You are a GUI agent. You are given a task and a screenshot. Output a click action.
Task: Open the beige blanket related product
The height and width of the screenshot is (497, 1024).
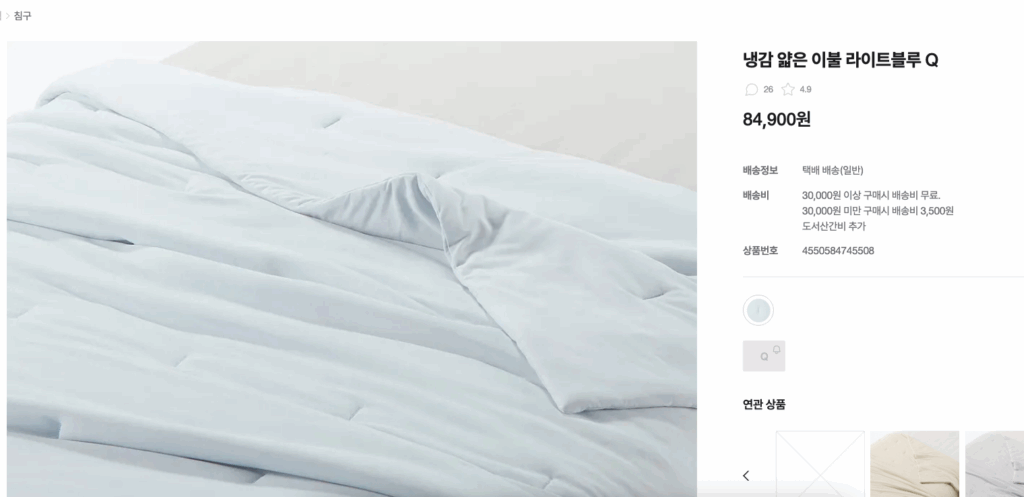(914, 464)
